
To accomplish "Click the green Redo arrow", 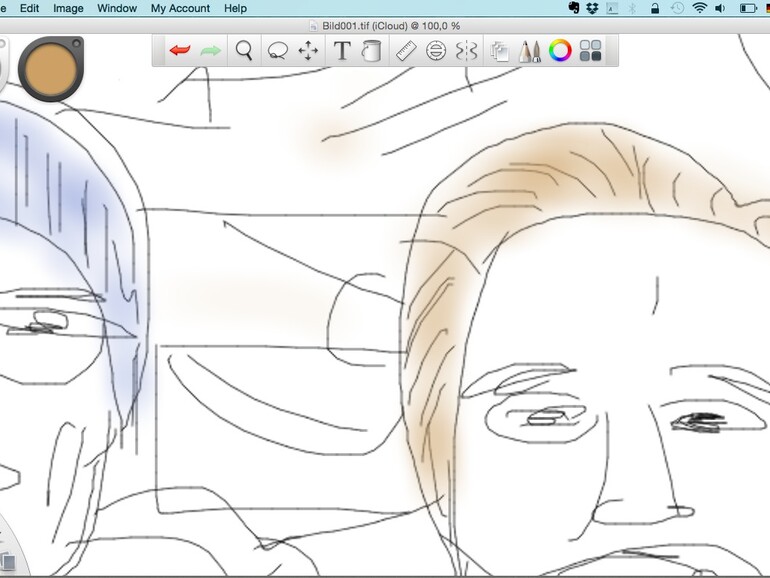I will [211, 50].
